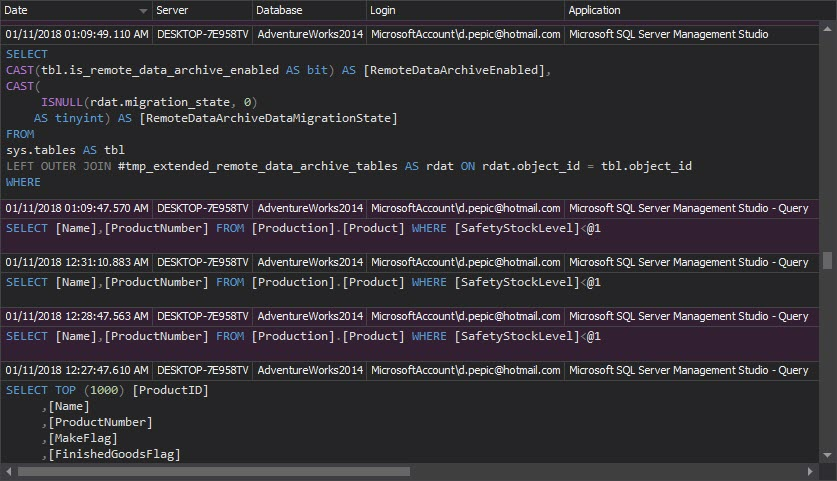Viewport: 837px width, 481px height.
Task: Click the 'sys.tables AS tbl' line
Action: click(65, 150)
